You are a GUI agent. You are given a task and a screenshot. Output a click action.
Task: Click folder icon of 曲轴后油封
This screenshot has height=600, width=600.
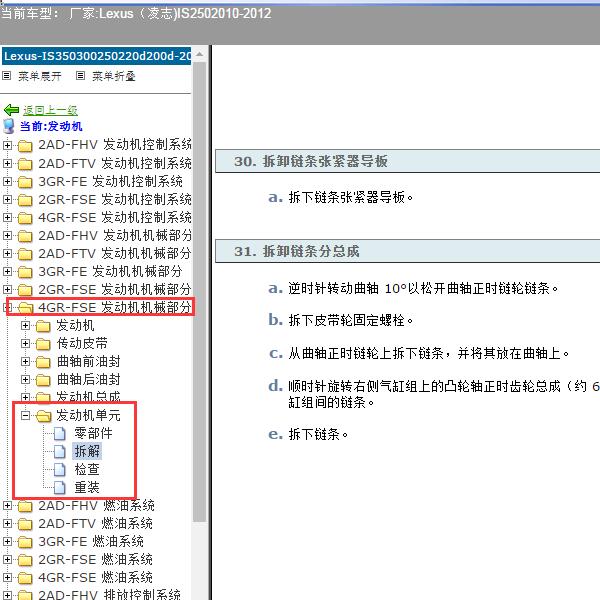click(x=43, y=380)
